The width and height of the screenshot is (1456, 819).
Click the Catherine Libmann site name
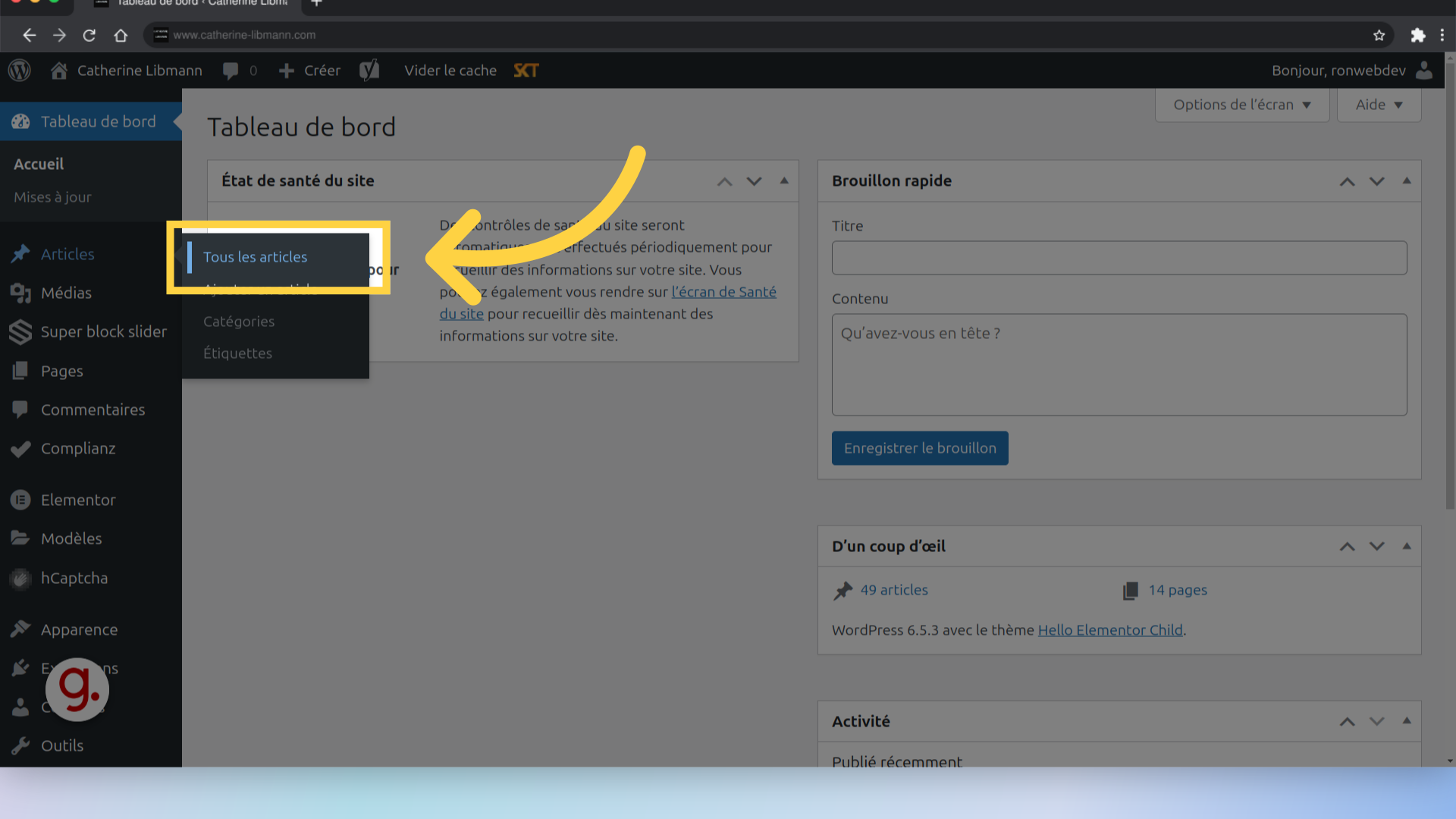(x=140, y=71)
